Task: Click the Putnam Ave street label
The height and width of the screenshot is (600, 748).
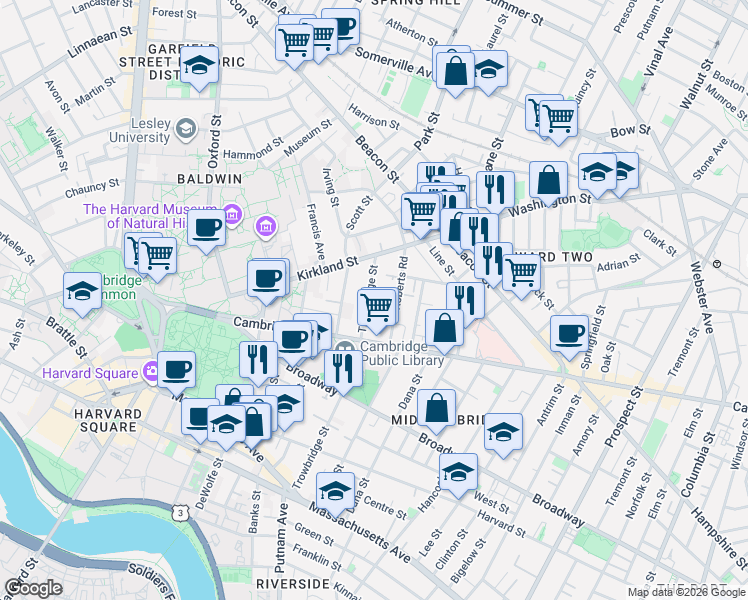Action: coord(281,538)
